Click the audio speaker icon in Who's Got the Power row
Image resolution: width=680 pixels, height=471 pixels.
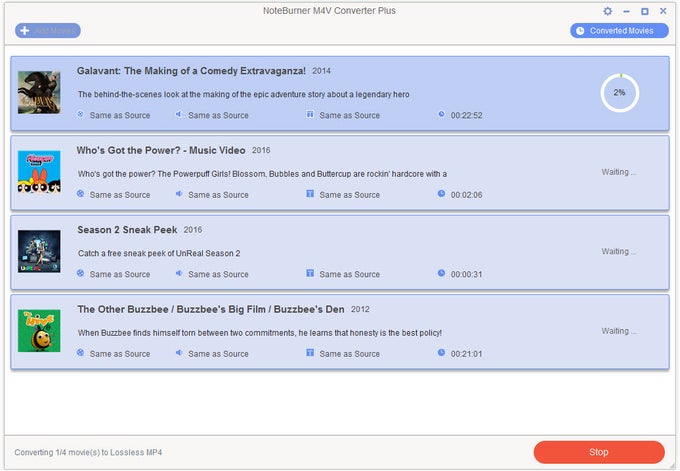tap(178, 193)
